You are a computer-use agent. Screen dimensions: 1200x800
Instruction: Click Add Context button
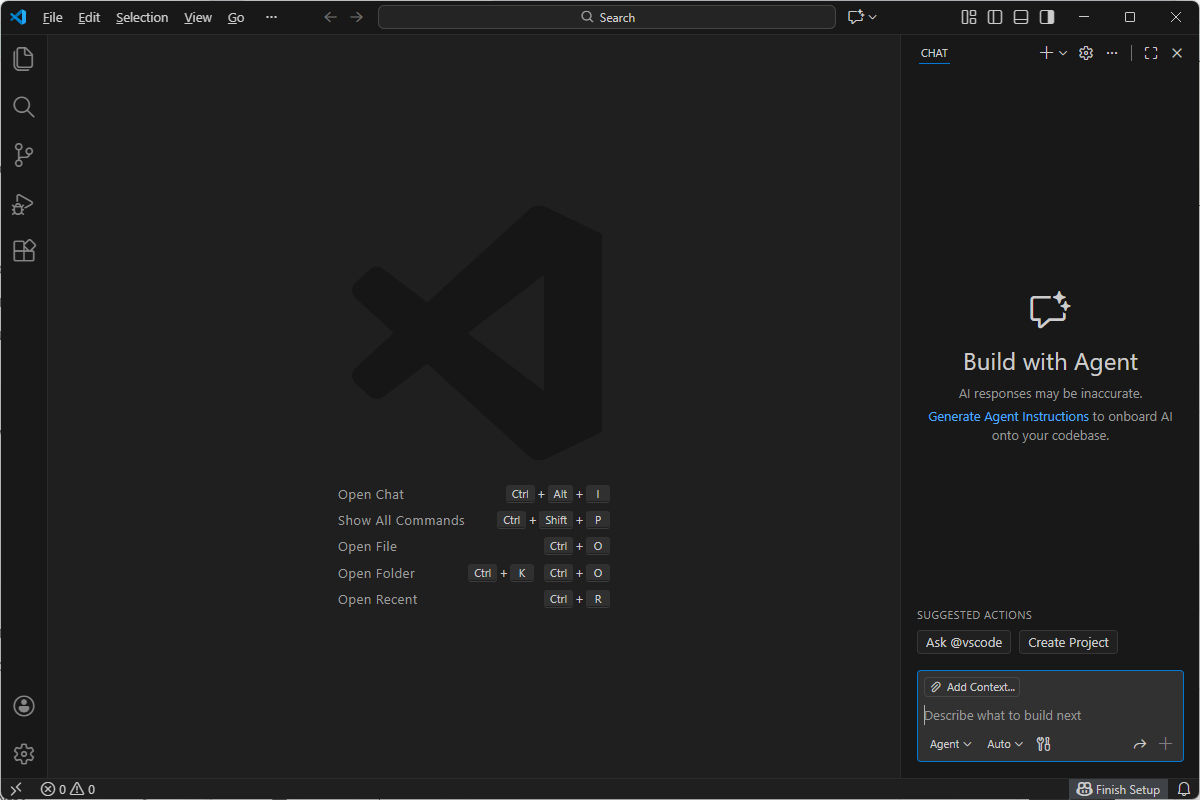pos(972,687)
